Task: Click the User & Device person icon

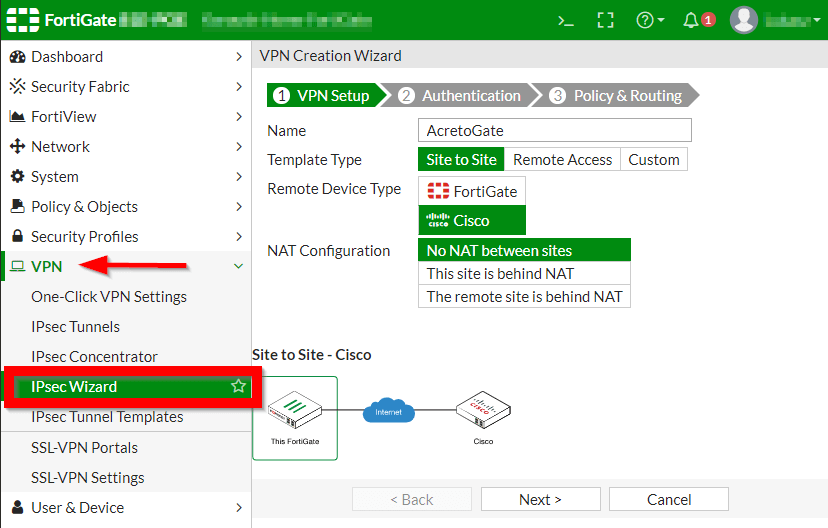Action: point(17,507)
